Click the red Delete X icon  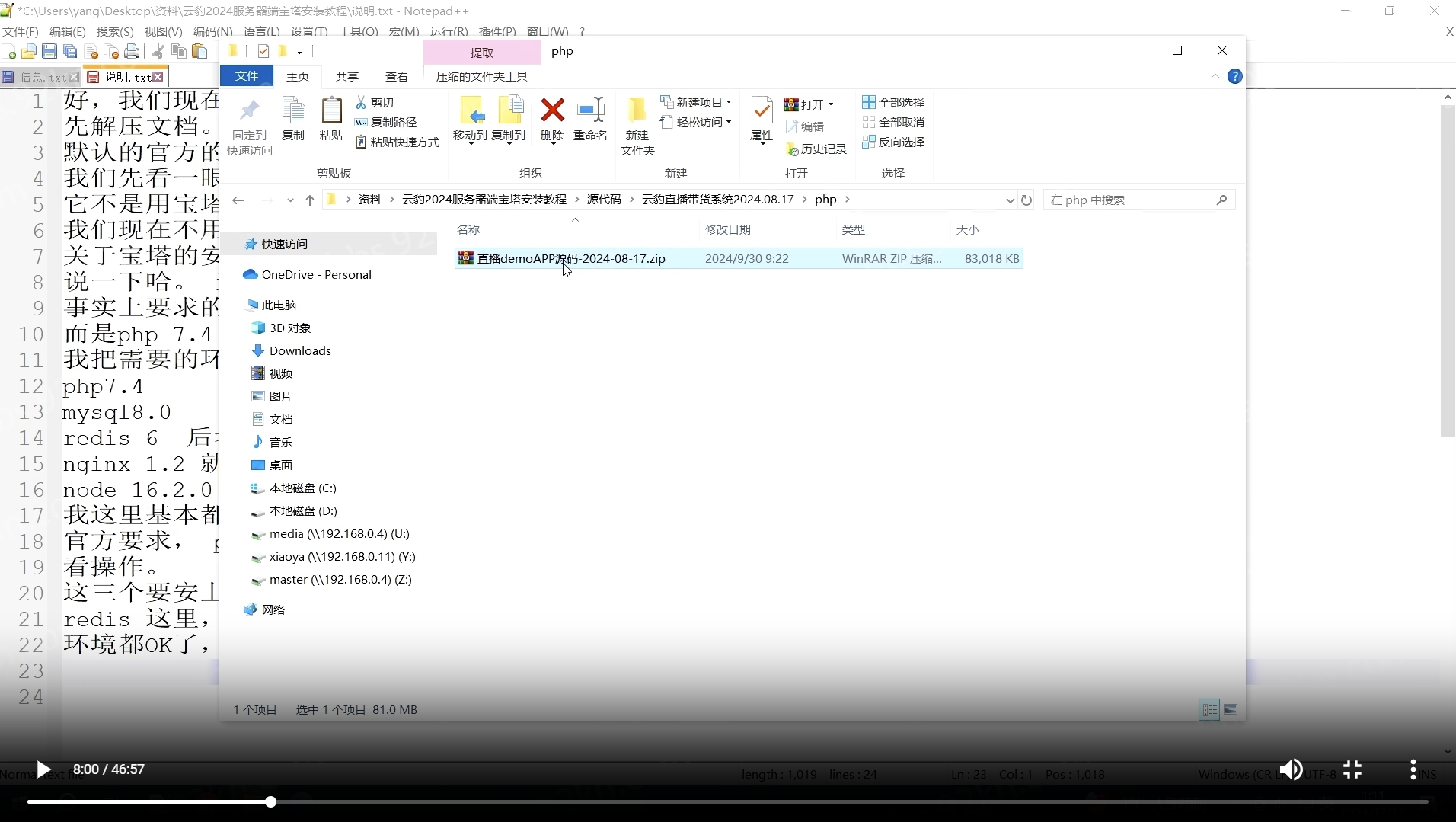click(x=552, y=110)
